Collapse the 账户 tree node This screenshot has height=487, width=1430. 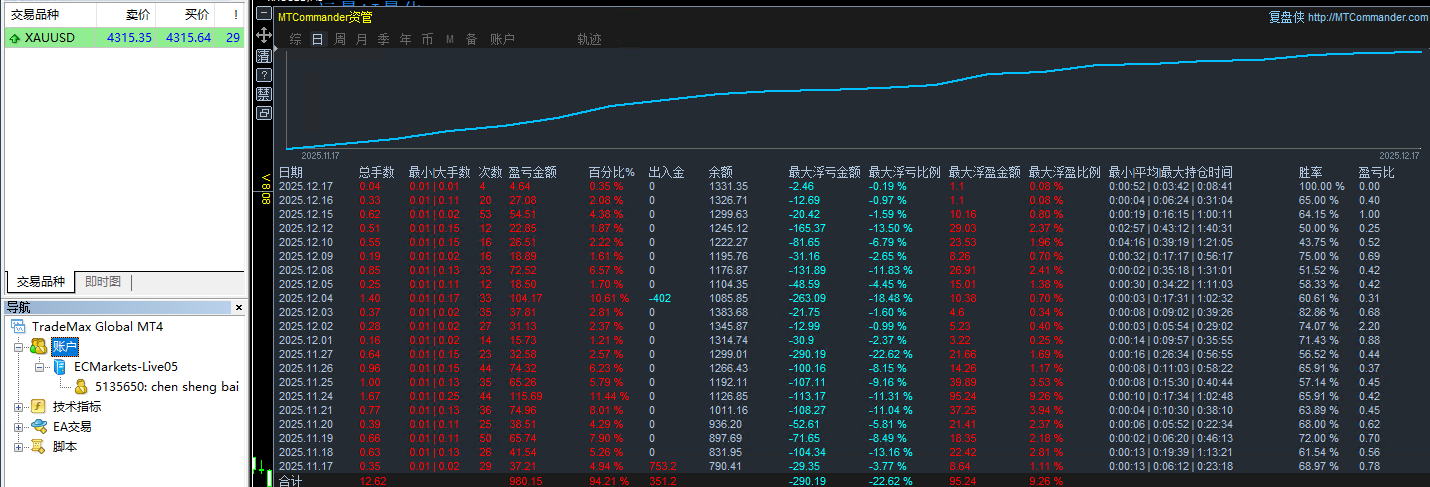(x=19, y=347)
